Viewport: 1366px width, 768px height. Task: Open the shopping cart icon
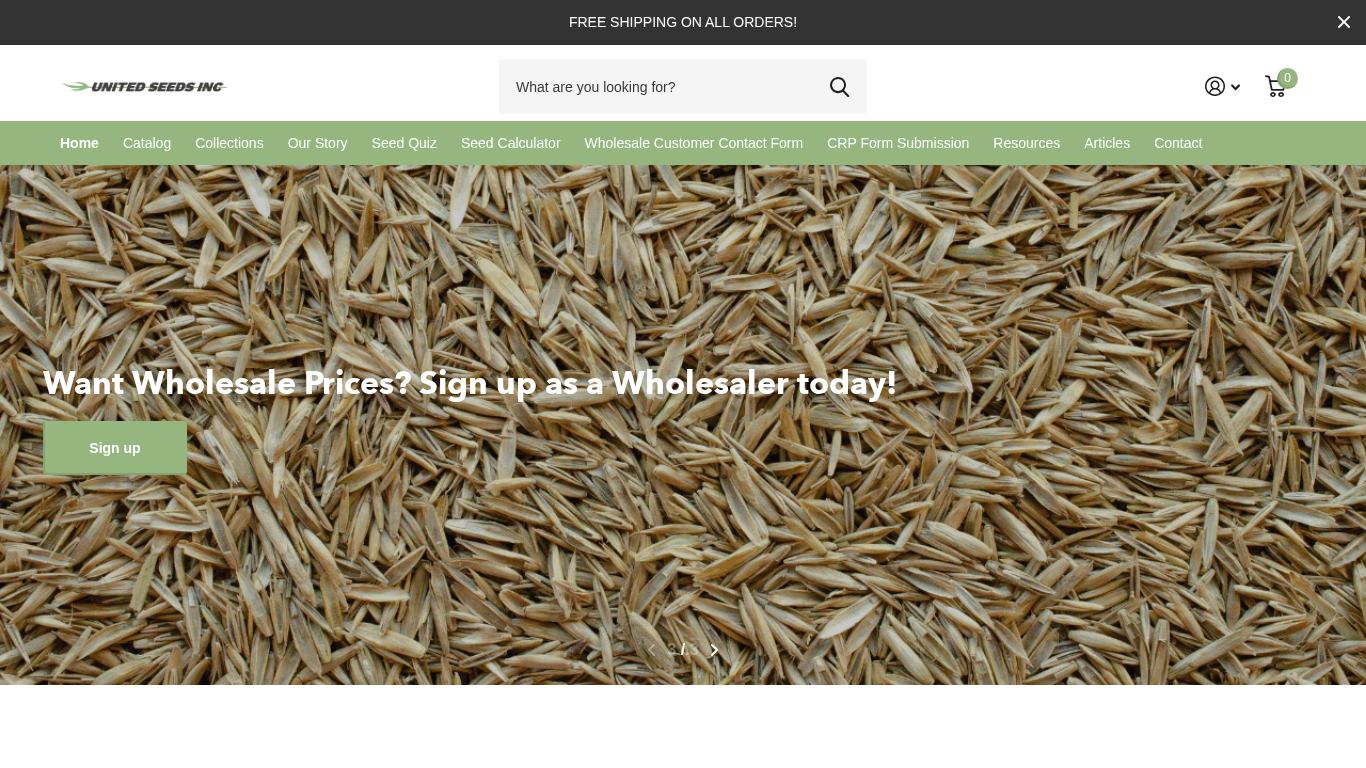pos(1275,87)
